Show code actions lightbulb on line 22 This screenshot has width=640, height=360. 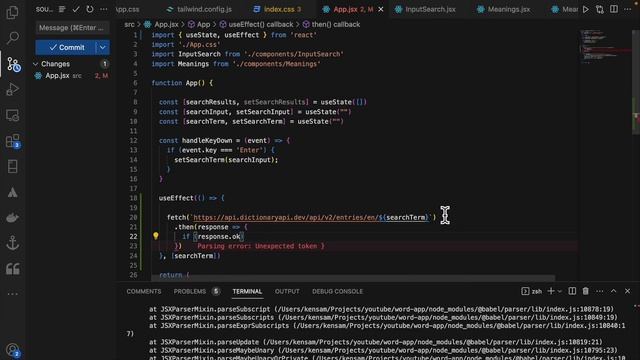156,236
